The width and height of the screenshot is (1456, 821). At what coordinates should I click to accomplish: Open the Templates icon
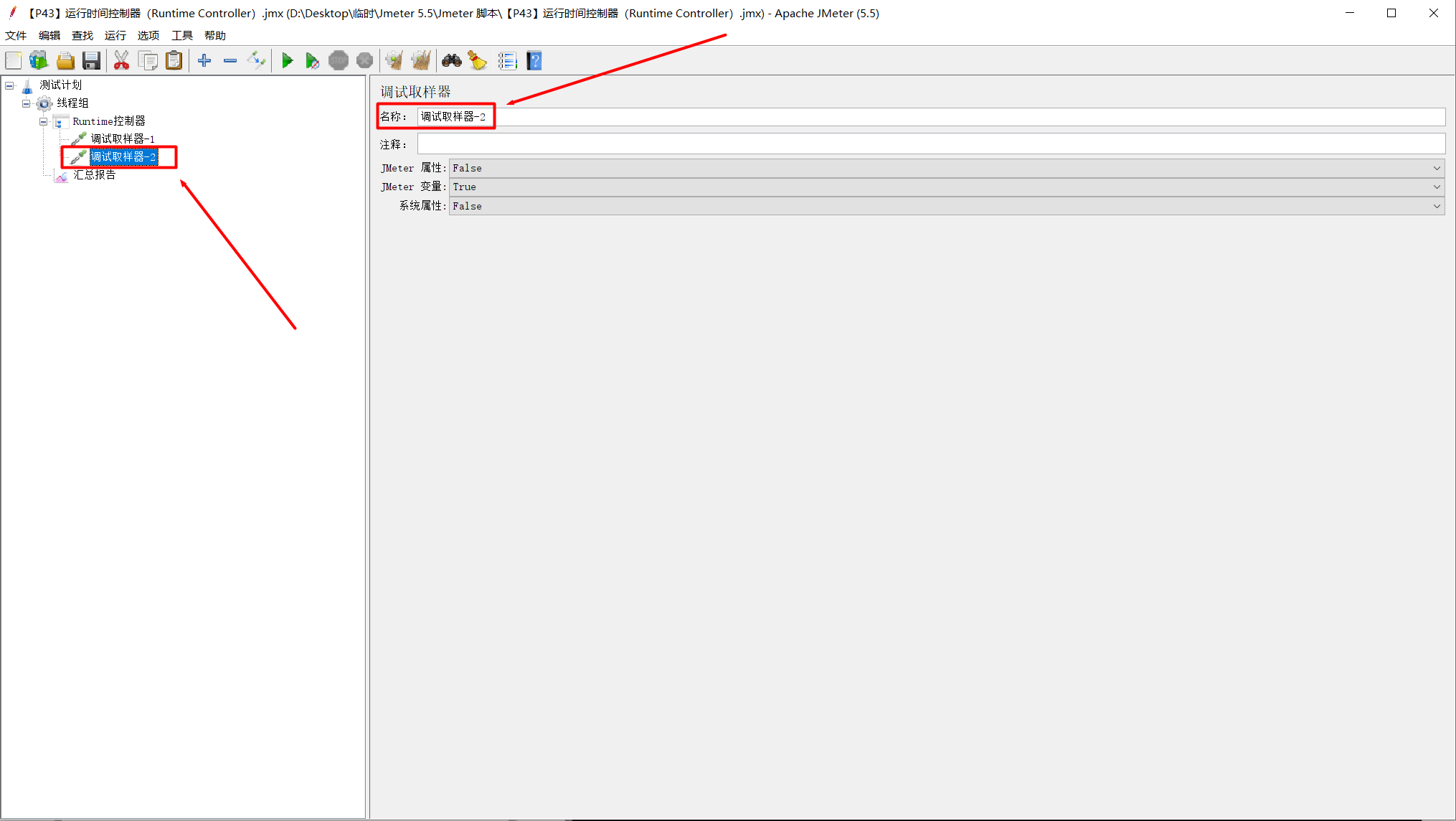pyautogui.click(x=39, y=61)
